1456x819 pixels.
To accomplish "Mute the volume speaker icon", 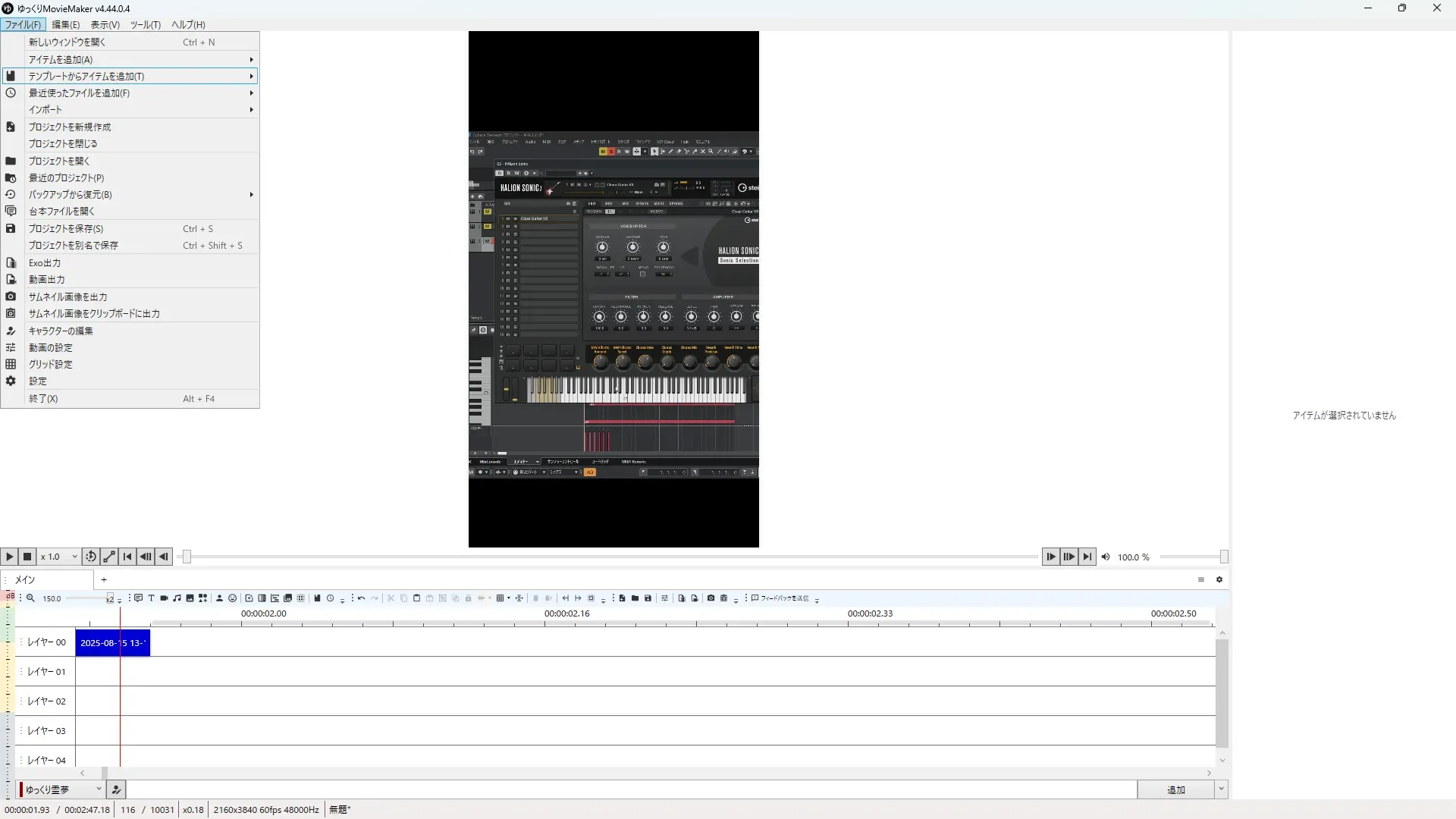I will pyautogui.click(x=1106, y=557).
